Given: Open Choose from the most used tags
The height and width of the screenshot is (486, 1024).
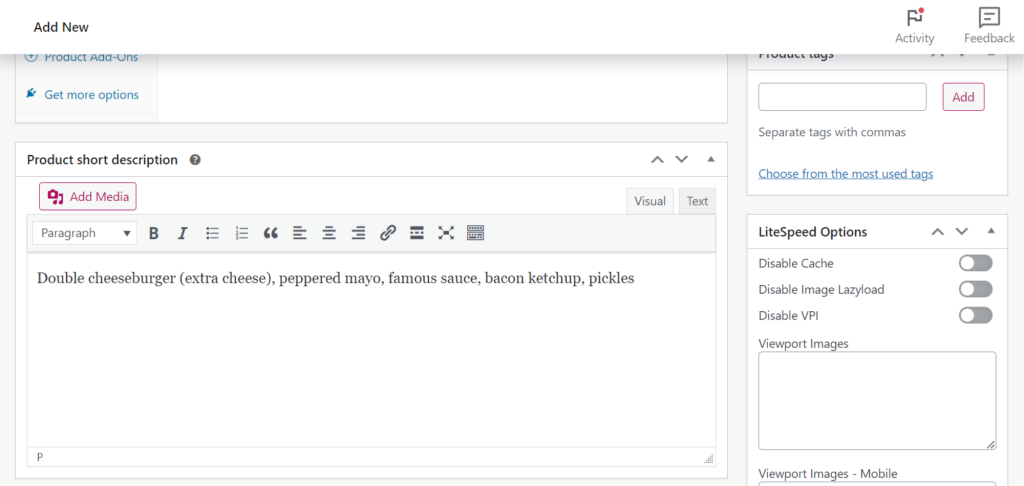Looking at the screenshot, I should pyautogui.click(x=845, y=174).
